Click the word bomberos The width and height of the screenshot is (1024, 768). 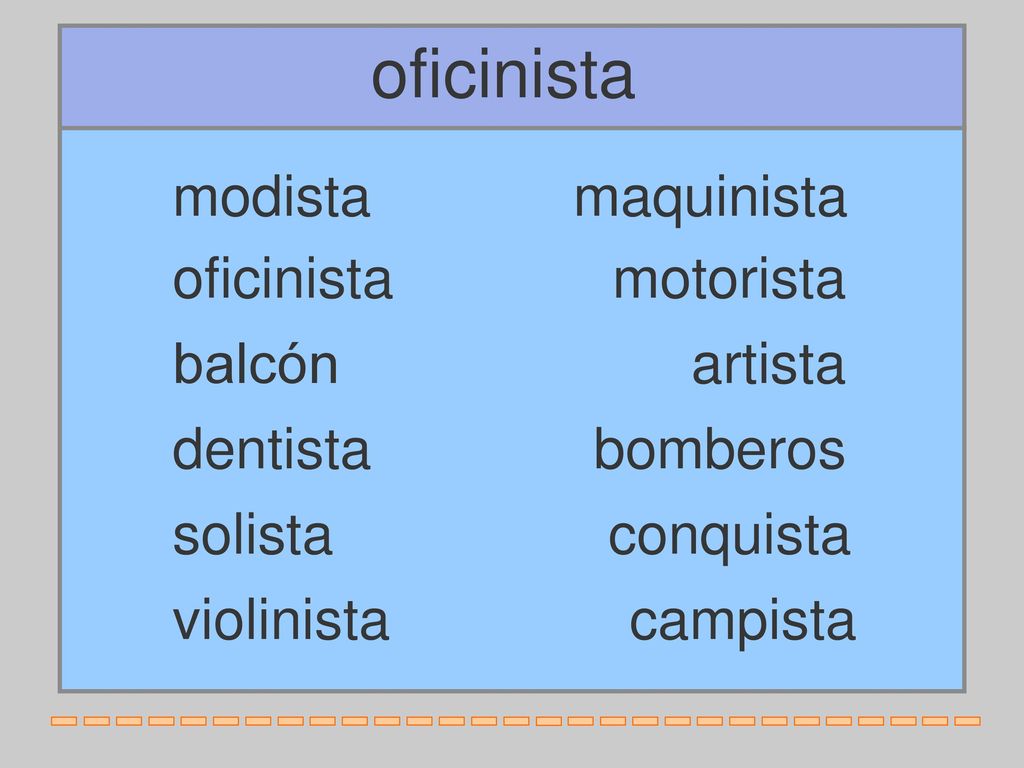pos(719,449)
